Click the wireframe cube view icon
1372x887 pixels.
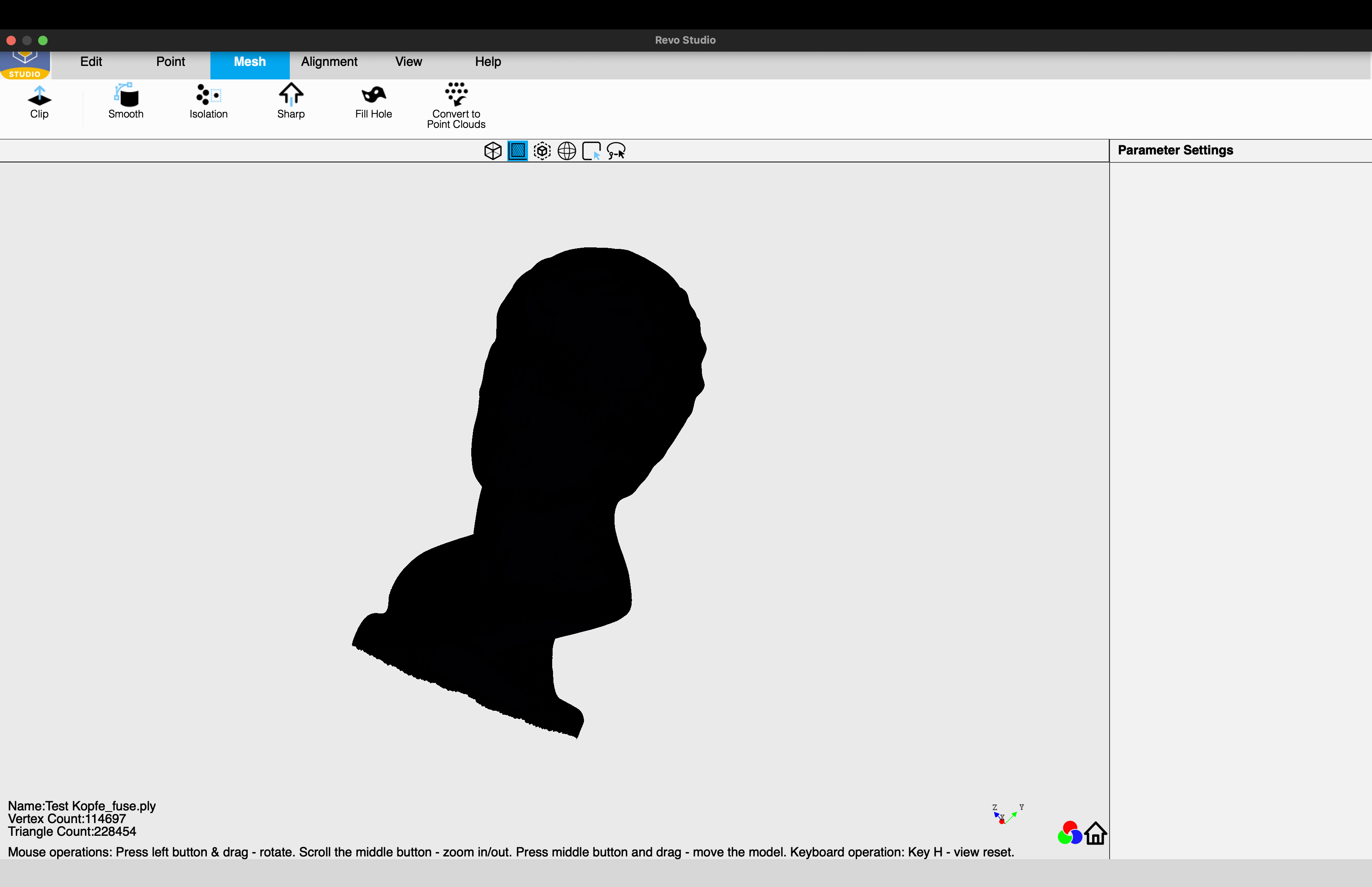(493, 151)
